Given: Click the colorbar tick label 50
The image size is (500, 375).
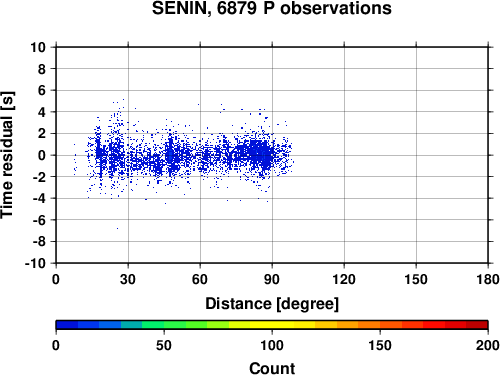Looking at the screenshot, I should coord(164,345).
